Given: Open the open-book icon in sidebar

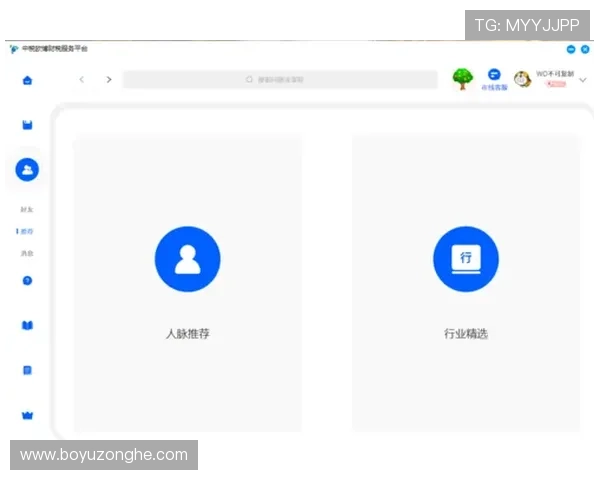Looking at the screenshot, I should (x=27, y=325).
